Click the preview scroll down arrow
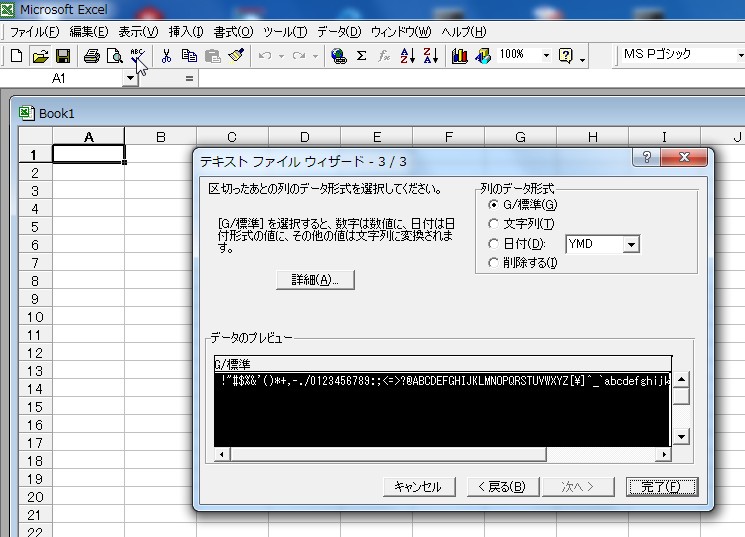This screenshot has width=745, height=537. click(x=681, y=436)
